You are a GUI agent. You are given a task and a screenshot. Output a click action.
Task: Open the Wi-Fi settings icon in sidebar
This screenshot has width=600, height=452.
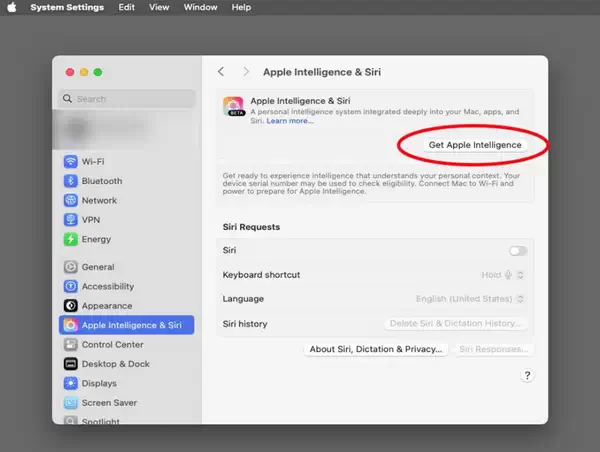click(x=70, y=162)
